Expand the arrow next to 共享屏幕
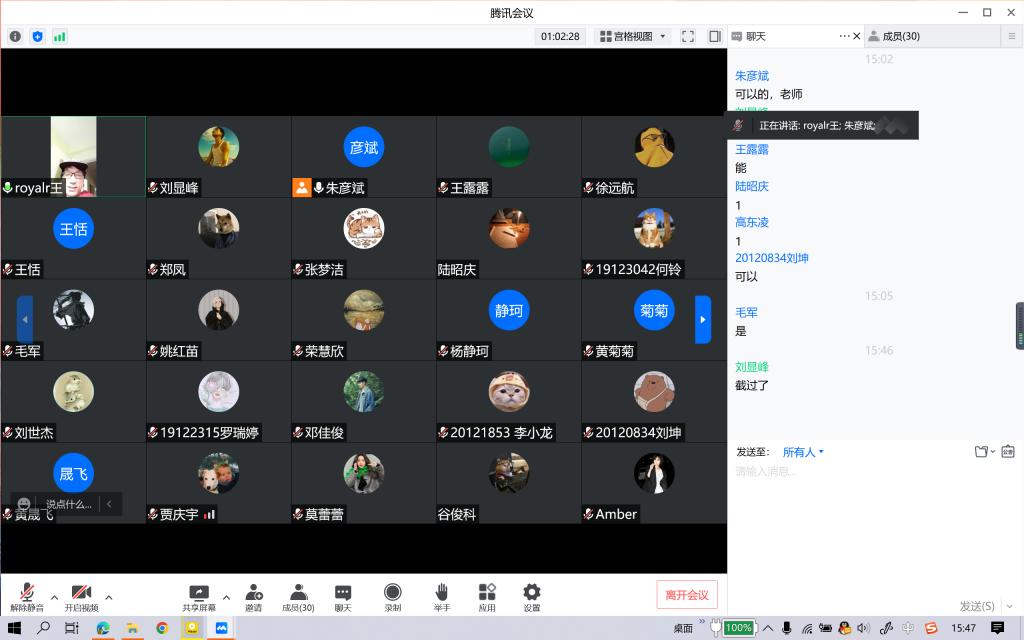 (226, 597)
